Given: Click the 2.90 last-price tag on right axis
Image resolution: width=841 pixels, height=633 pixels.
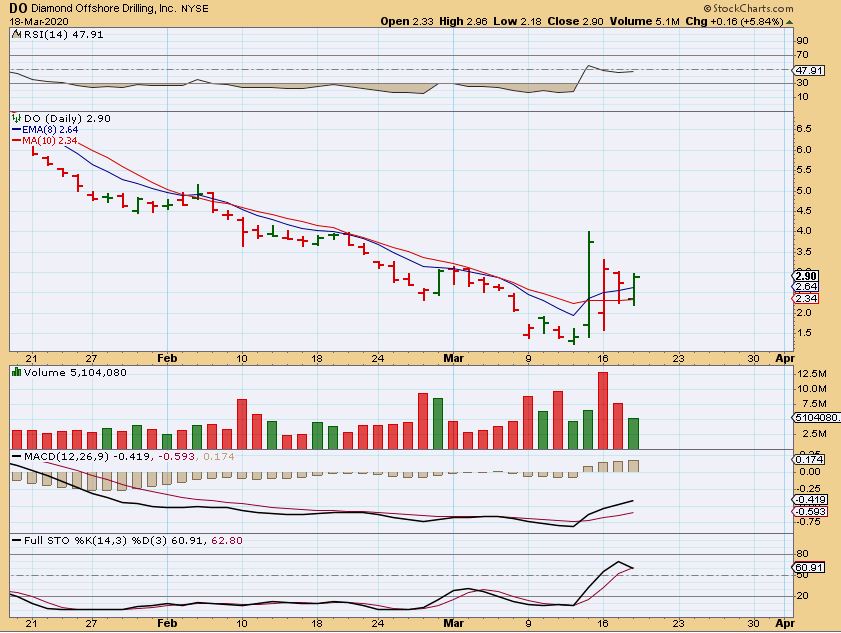Looking at the screenshot, I should 806,276.
